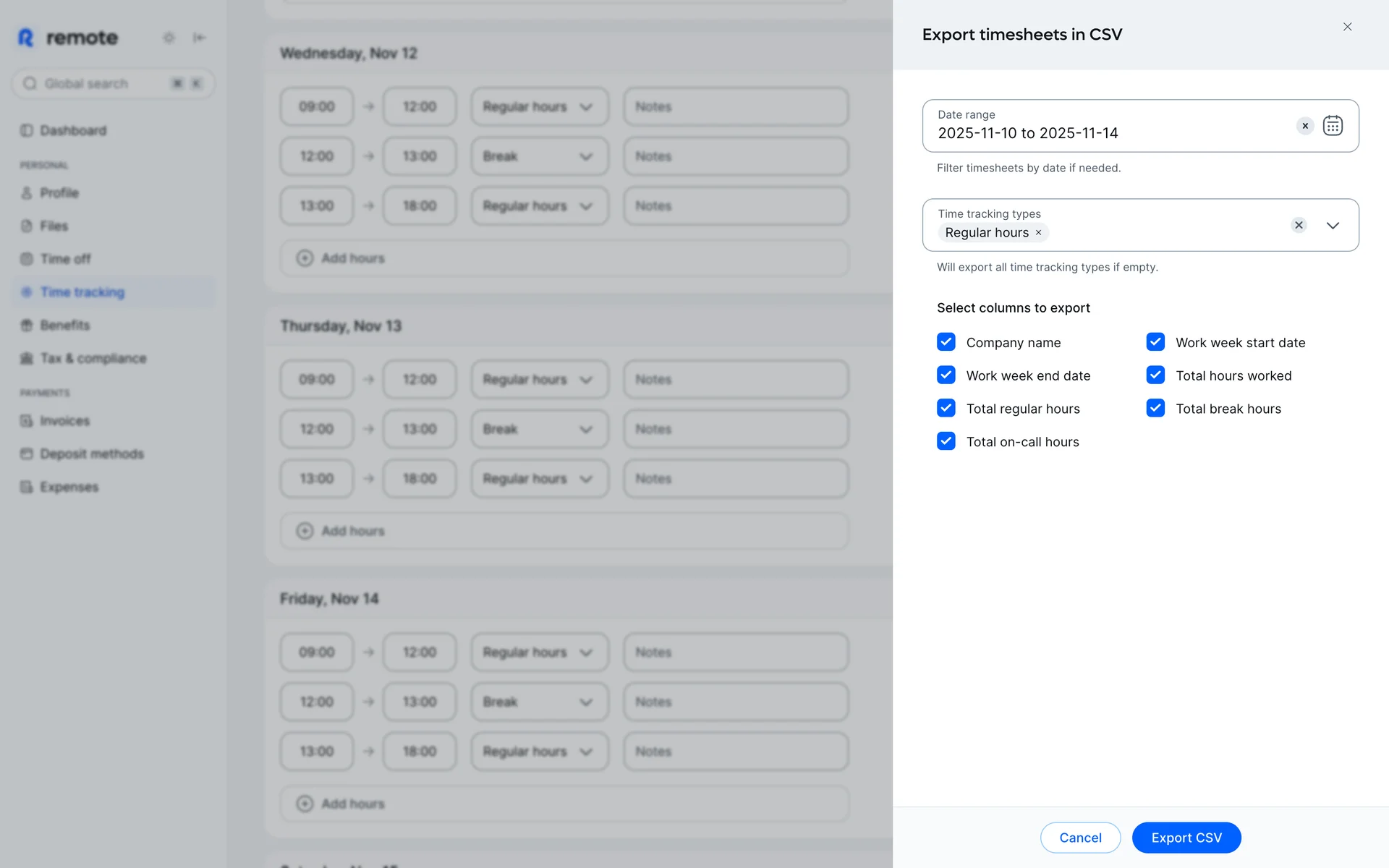Open Break type dropdown on Thursday
The image size is (1389, 868).
pyautogui.click(x=539, y=429)
